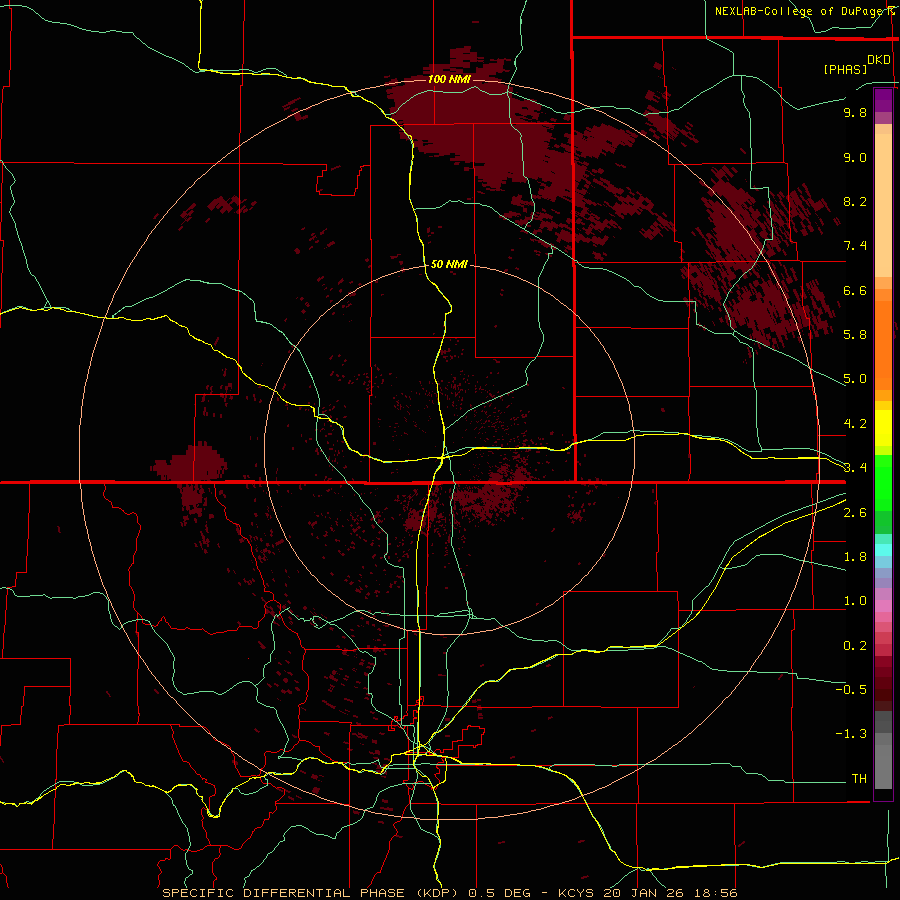Viewport: 900px width, 900px height.
Task: Click the TH threshold label
Action: point(859,779)
